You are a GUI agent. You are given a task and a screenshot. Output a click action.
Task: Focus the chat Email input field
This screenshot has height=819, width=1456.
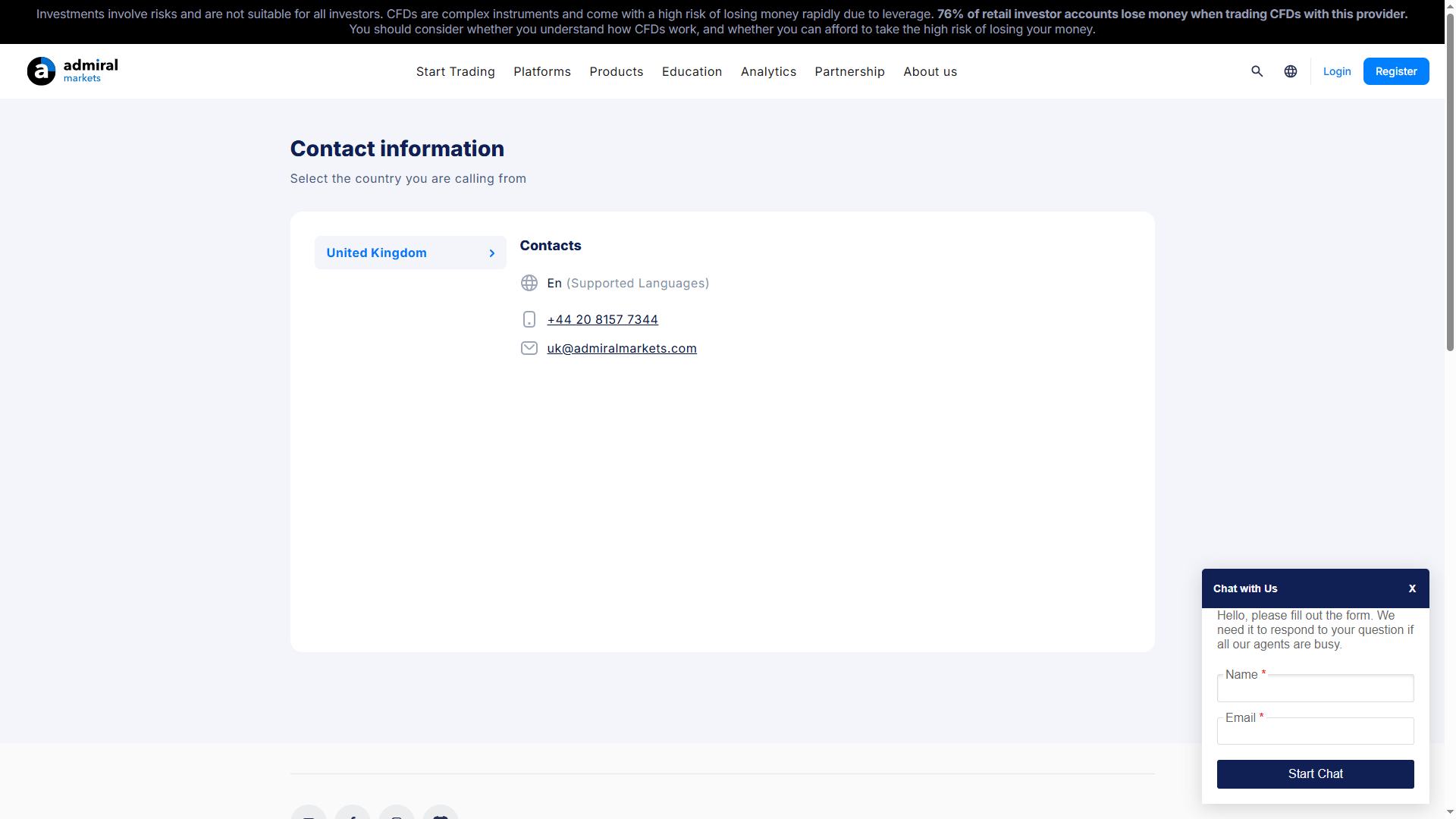[1315, 732]
